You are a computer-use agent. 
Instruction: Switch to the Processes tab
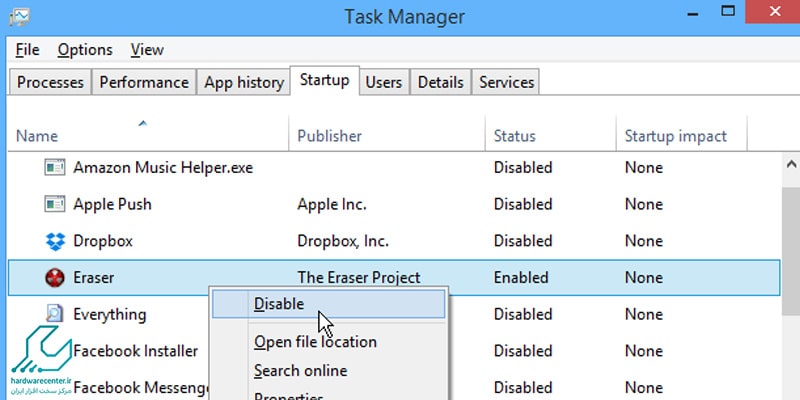point(50,82)
